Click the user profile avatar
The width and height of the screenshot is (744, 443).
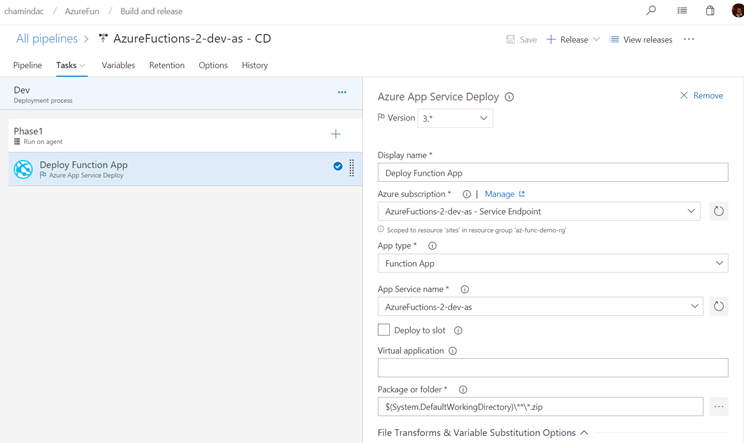[736, 11]
